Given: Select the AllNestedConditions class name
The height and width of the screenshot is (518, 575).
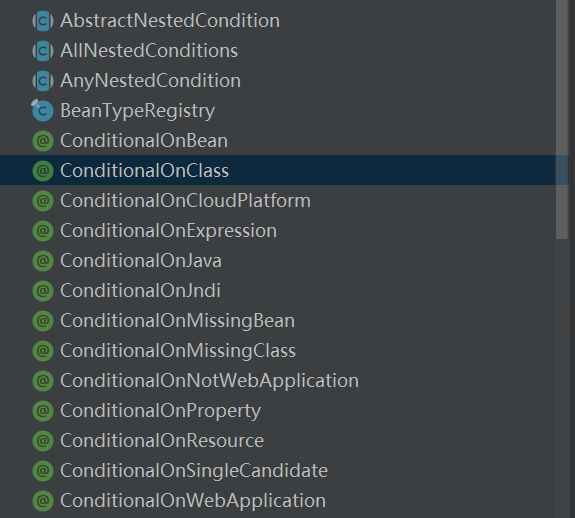Looking at the screenshot, I should click(149, 51).
